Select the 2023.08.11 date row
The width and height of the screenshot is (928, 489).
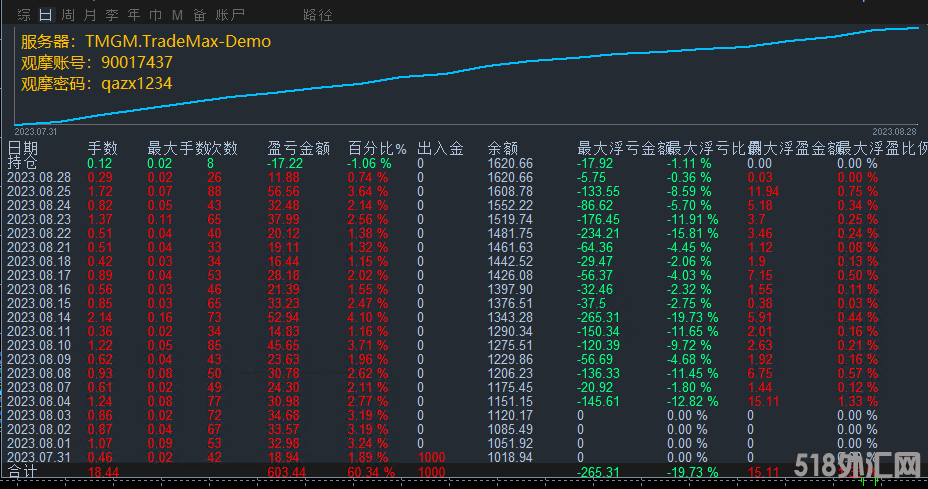38,332
